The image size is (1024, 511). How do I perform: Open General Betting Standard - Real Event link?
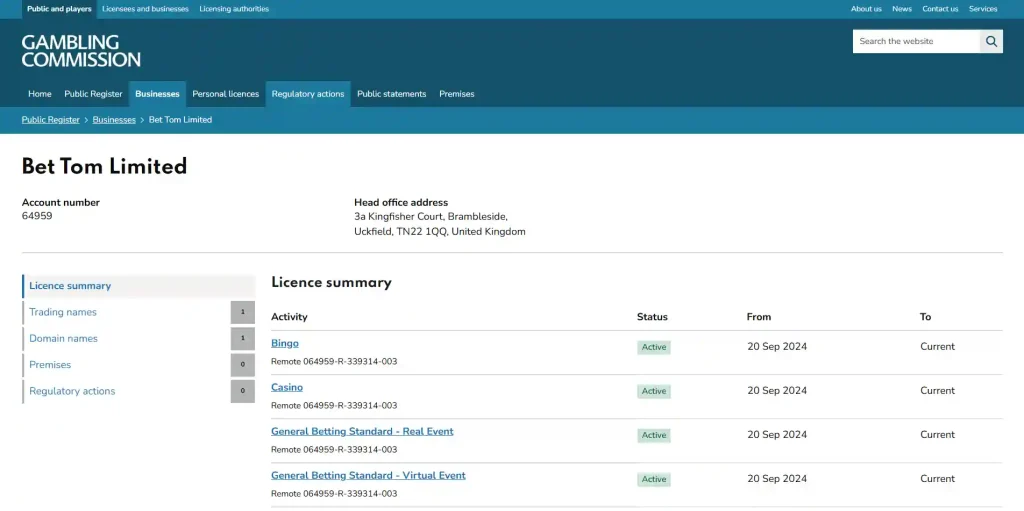(x=362, y=431)
